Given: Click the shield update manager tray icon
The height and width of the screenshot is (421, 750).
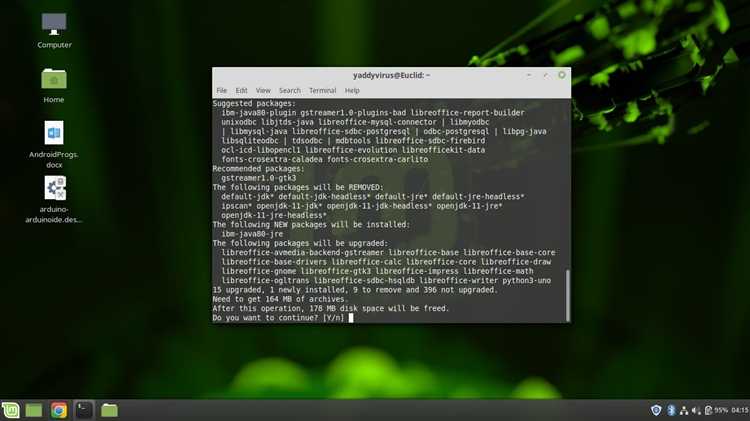Looking at the screenshot, I should point(656,410).
